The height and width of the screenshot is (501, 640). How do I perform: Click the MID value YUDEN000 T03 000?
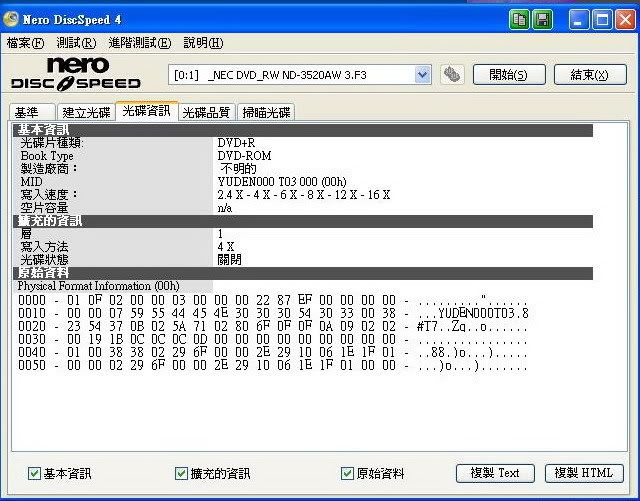tap(282, 182)
